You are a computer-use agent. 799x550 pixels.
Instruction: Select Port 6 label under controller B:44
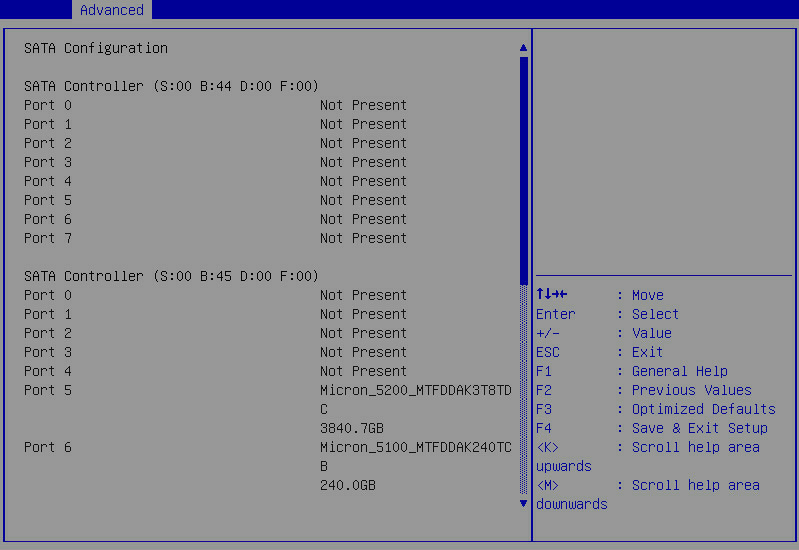click(x=48, y=219)
